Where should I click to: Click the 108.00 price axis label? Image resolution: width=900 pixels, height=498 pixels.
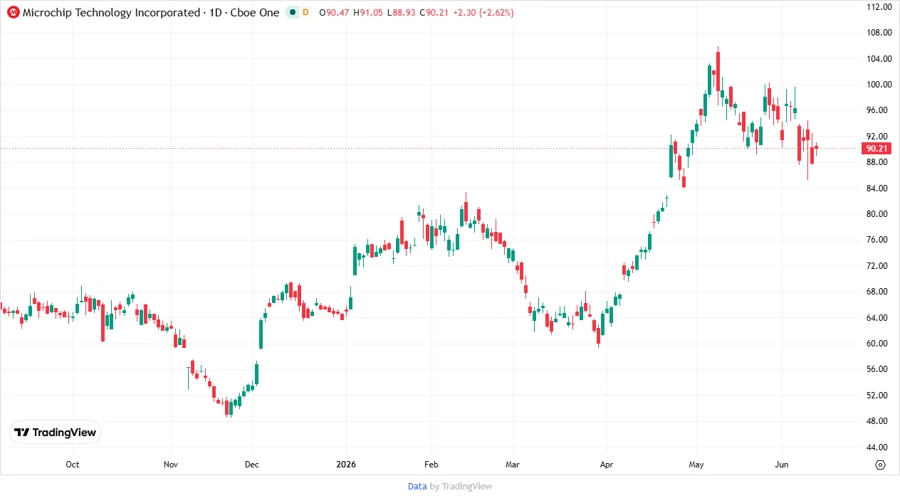click(x=879, y=33)
